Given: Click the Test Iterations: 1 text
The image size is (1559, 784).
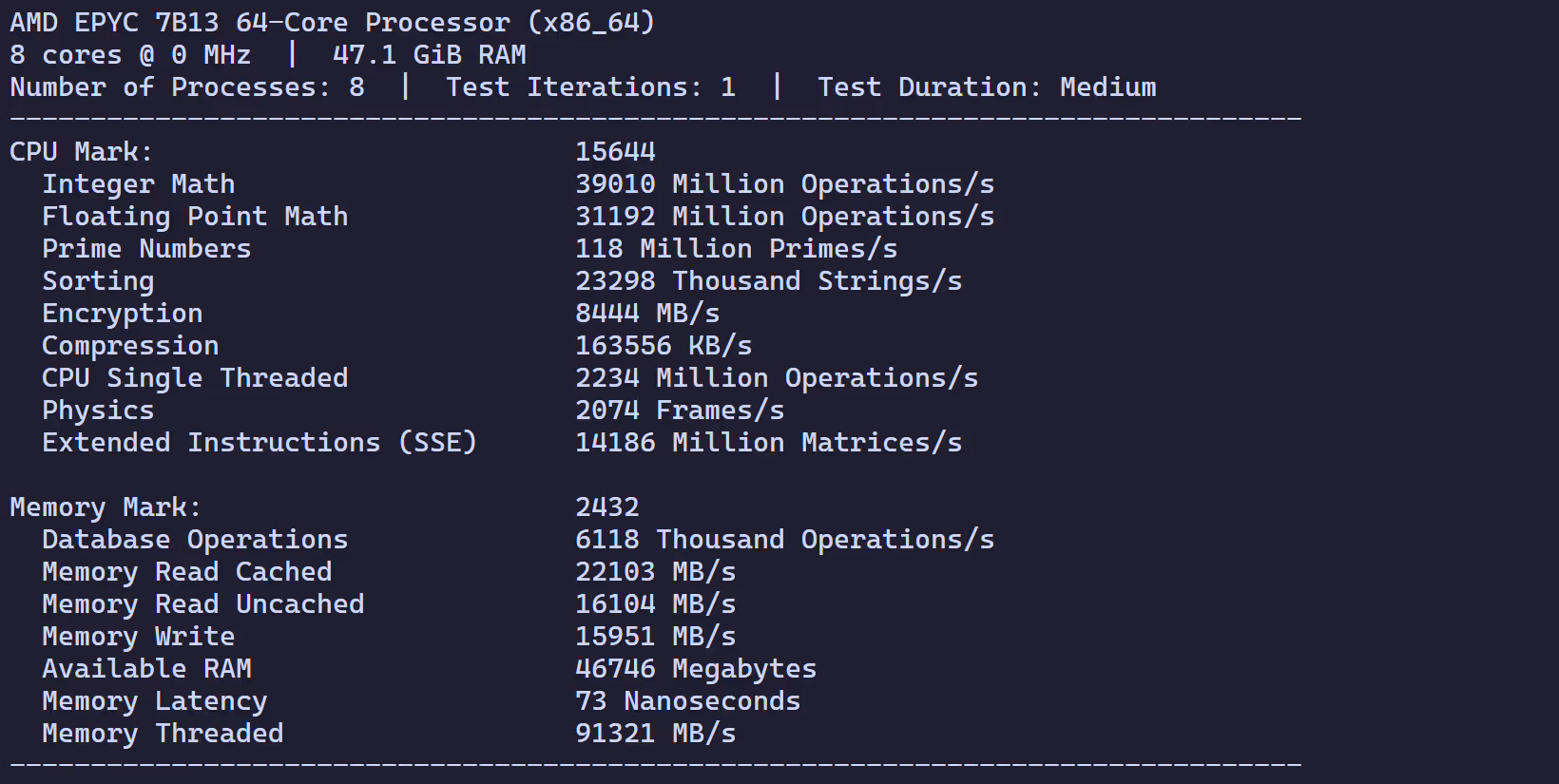Looking at the screenshot, I should (590, 87).
